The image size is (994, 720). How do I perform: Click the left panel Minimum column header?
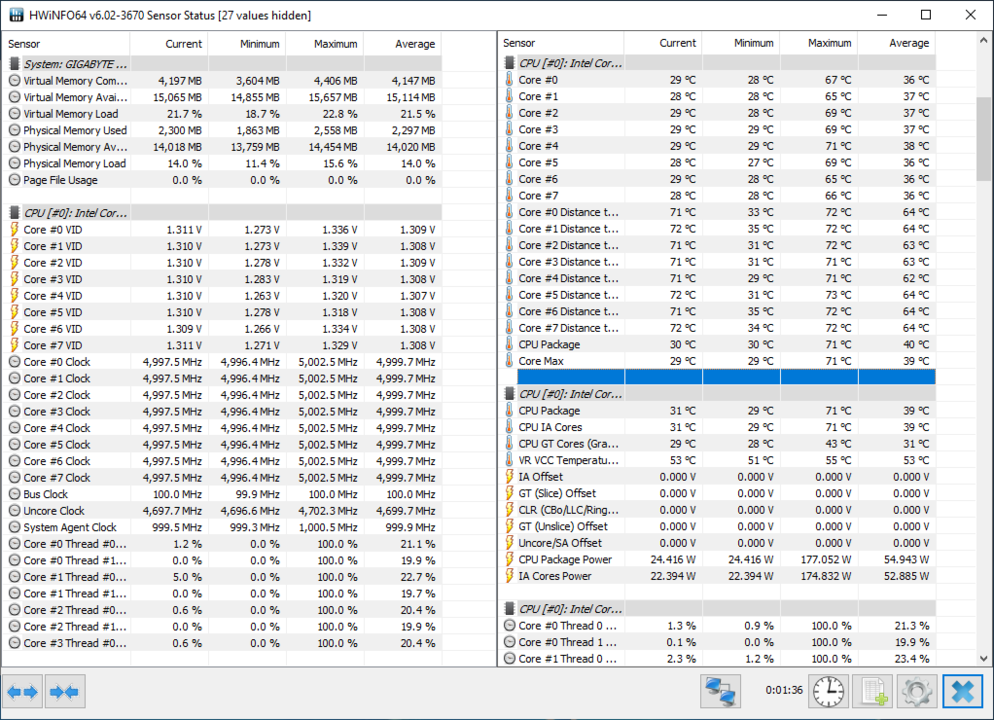pyautogui.click(x=247, y=44)
